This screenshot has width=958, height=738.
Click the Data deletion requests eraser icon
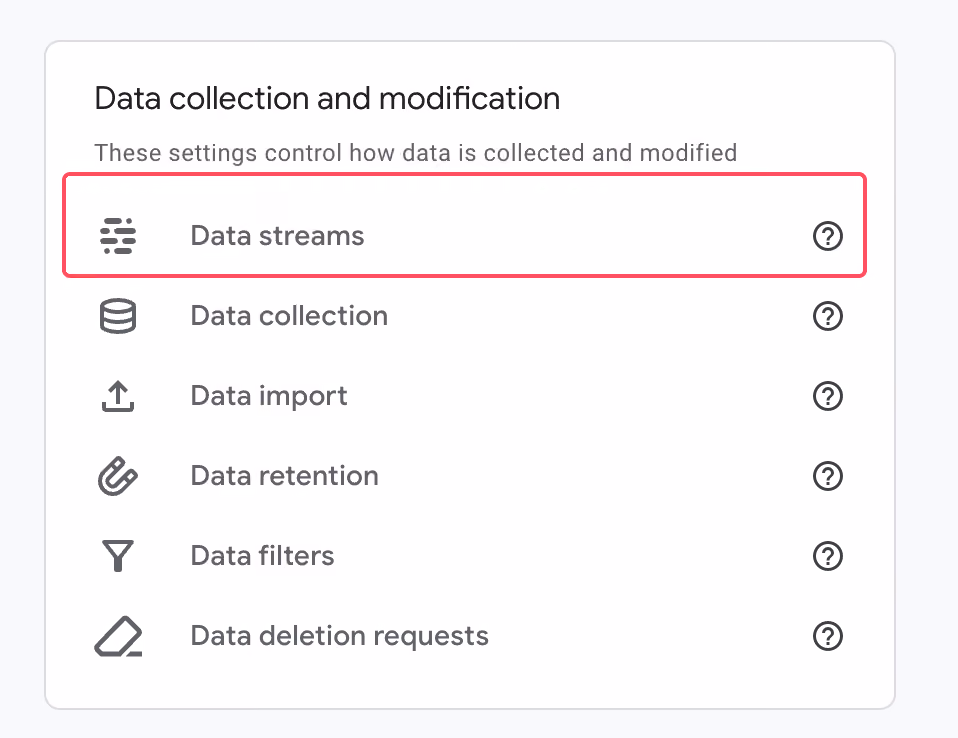pyautogui.click(x=119, y=636)
